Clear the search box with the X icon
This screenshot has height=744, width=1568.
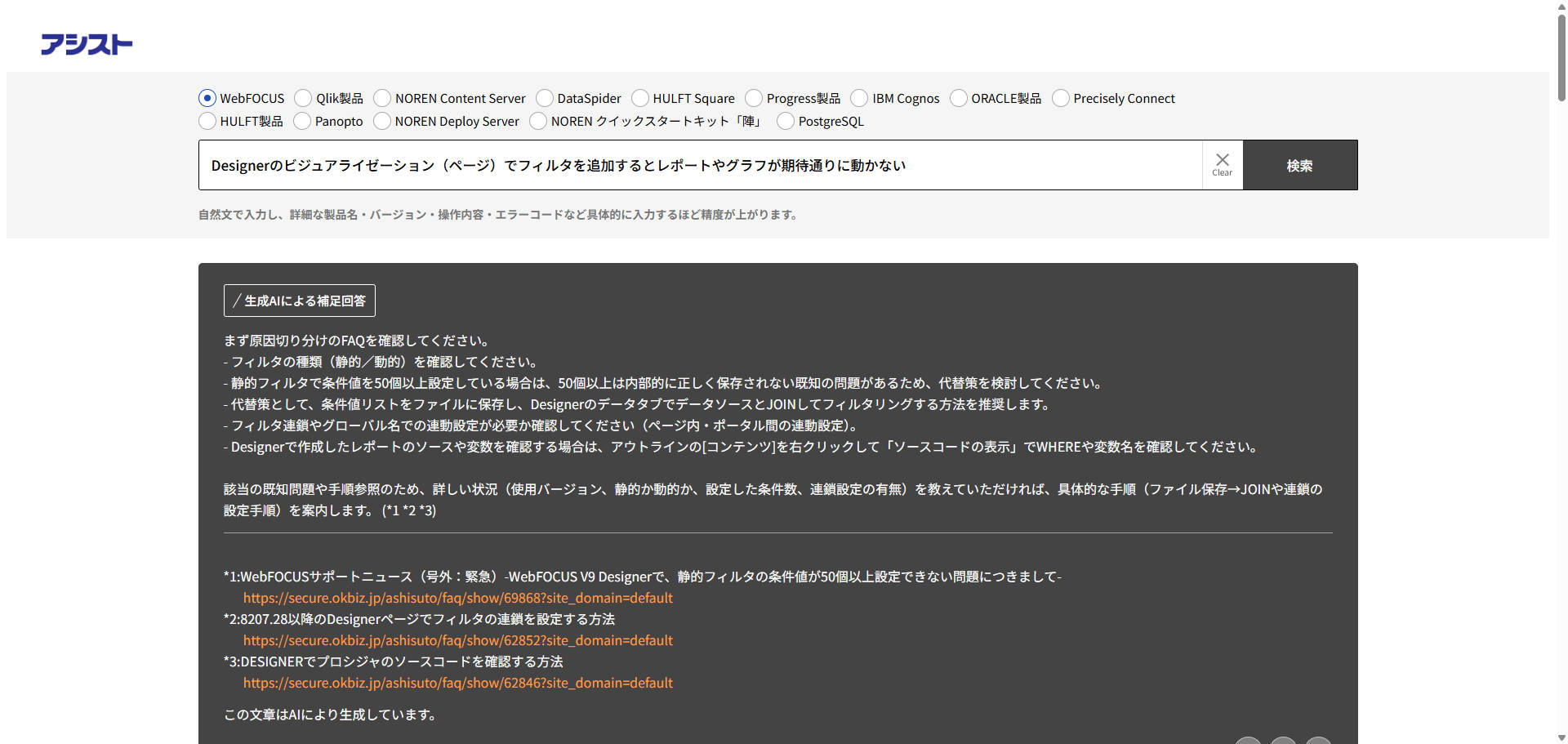[1223, 165]
